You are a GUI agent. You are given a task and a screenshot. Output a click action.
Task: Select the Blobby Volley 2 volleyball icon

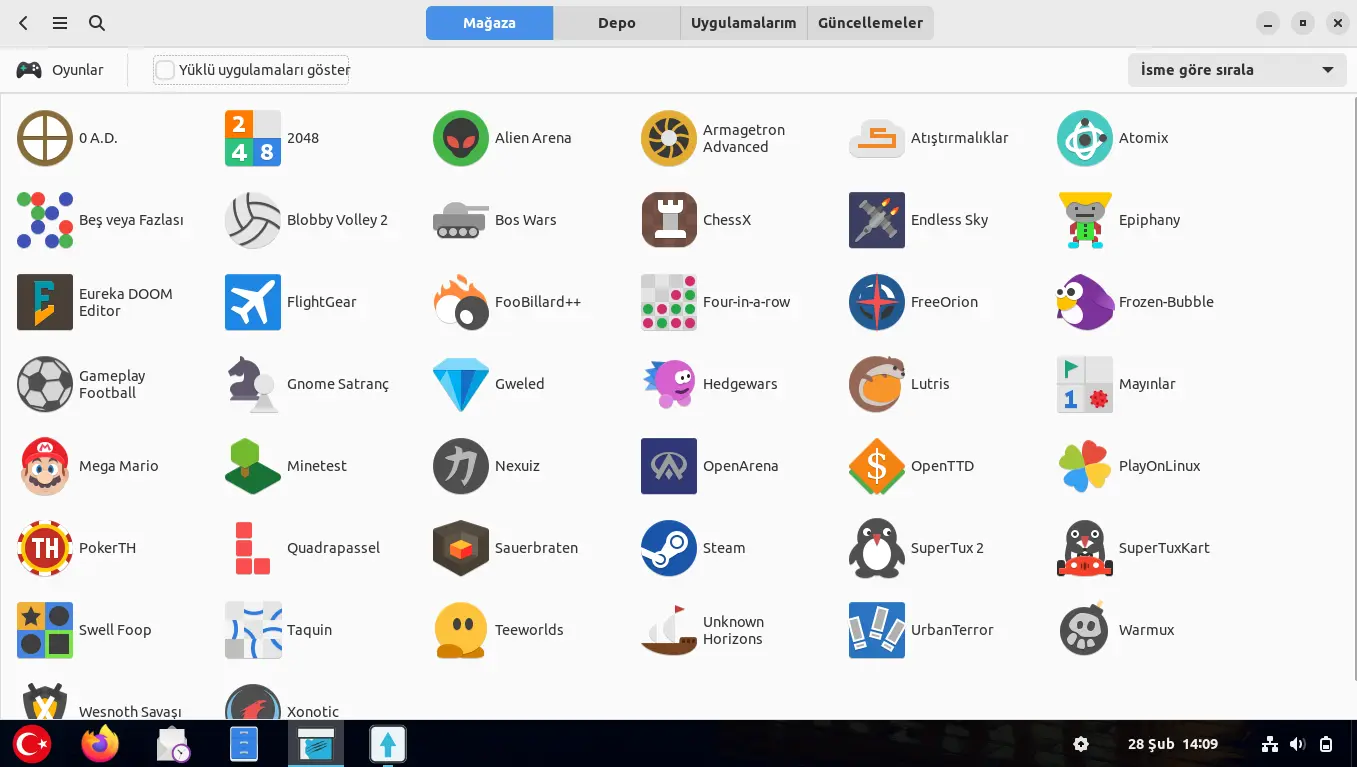point(253,220)
